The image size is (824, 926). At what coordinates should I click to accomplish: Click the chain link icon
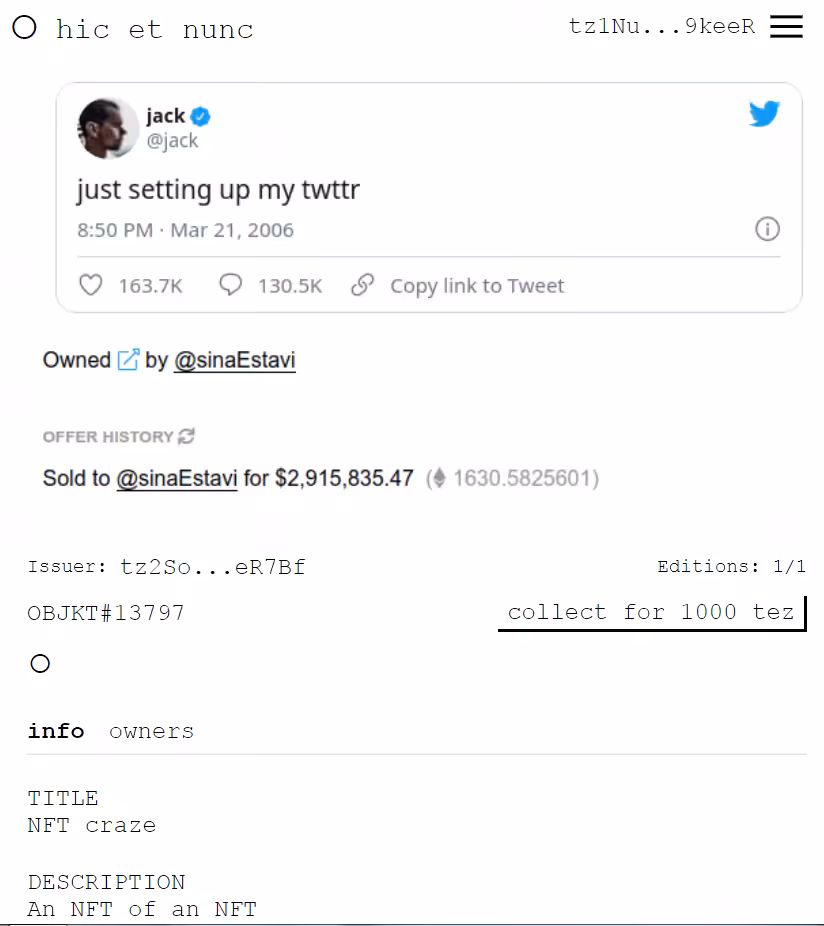(x=363, y=285)
